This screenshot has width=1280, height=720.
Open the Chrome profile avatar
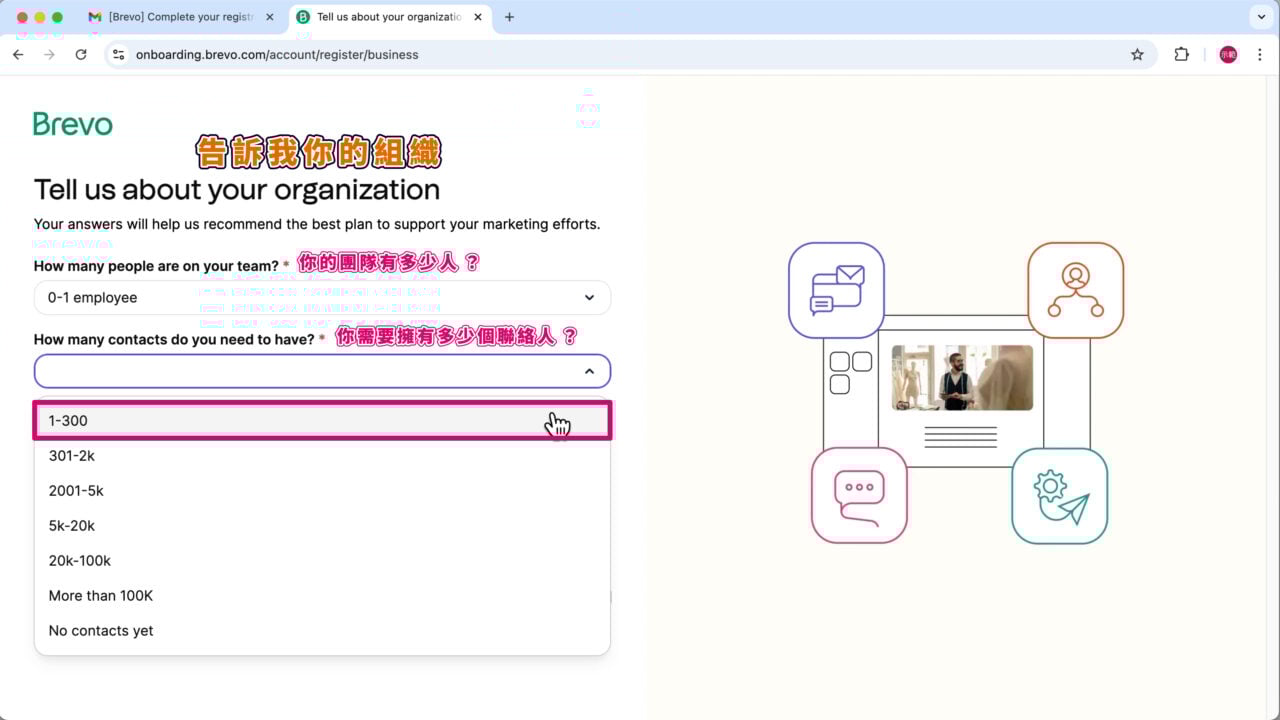(1228, 55)
